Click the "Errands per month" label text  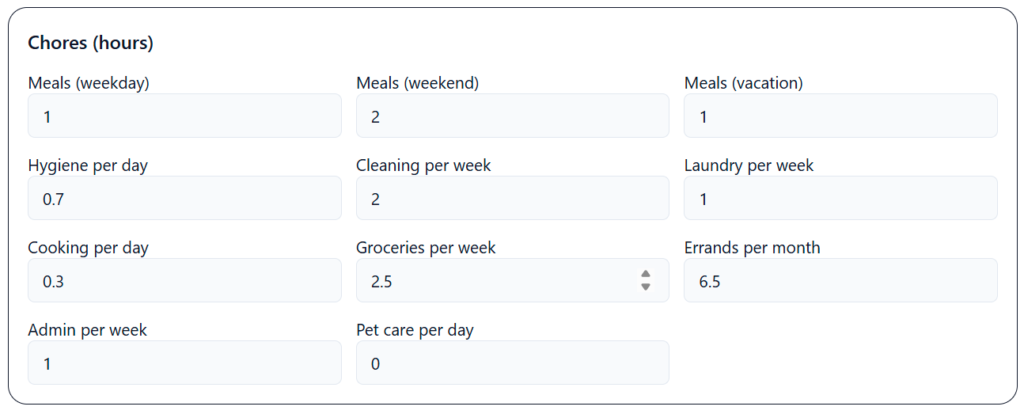(752, 247)
